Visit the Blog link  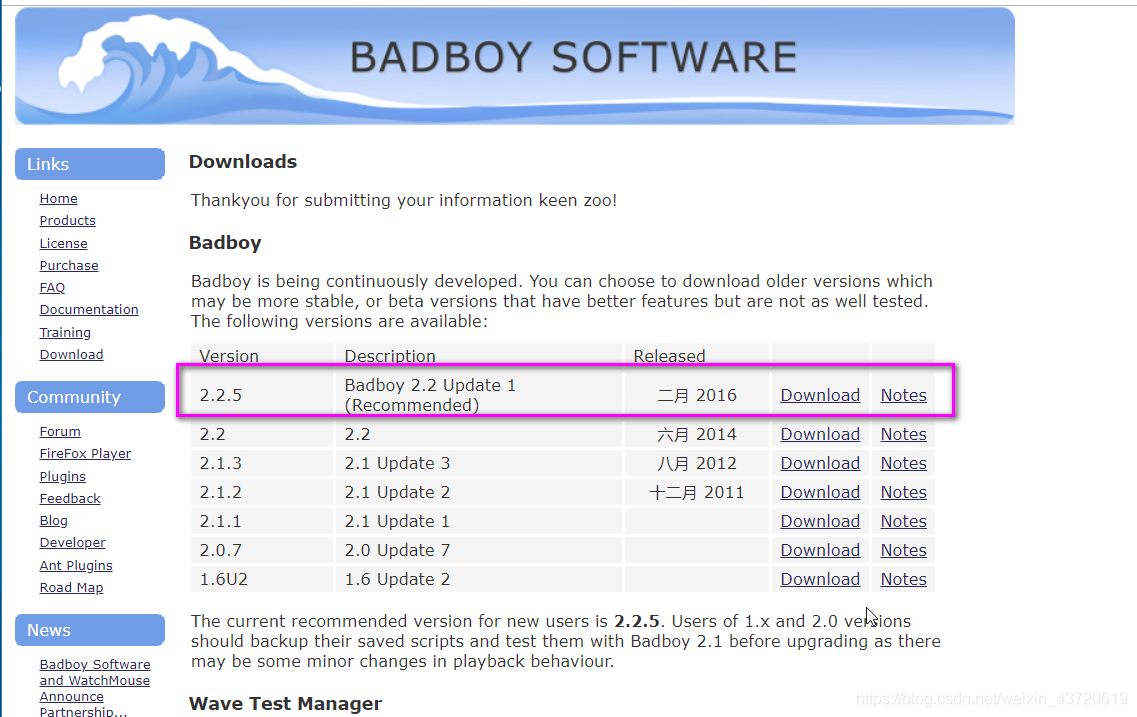point(54,521)
